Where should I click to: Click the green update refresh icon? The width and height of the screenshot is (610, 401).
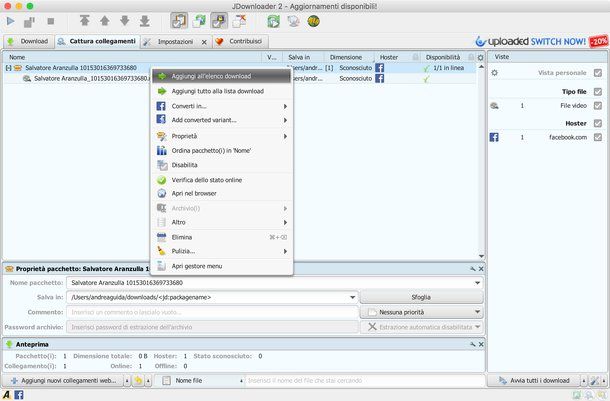tap(273, 21)
